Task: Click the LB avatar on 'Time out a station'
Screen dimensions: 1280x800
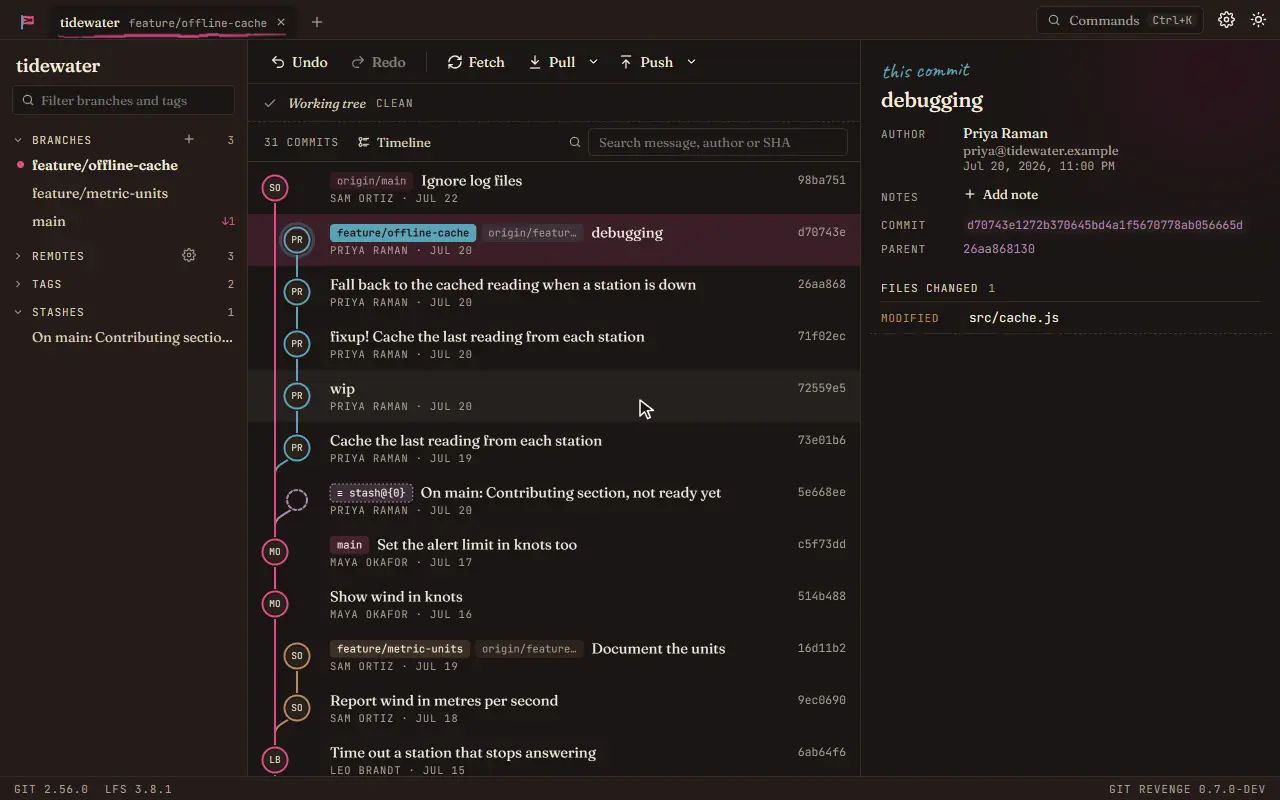Action: coord(275,760)
